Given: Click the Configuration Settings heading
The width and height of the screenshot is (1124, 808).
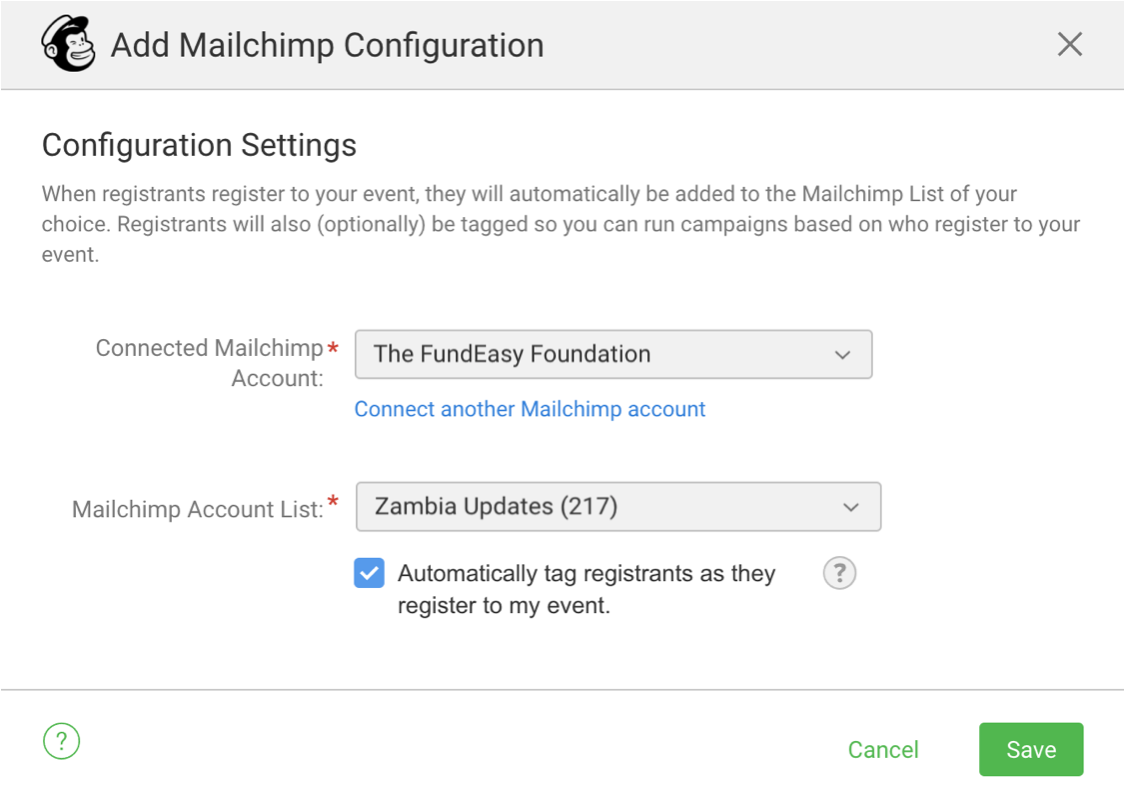Looking at the screenshot, I should [199, 145].
